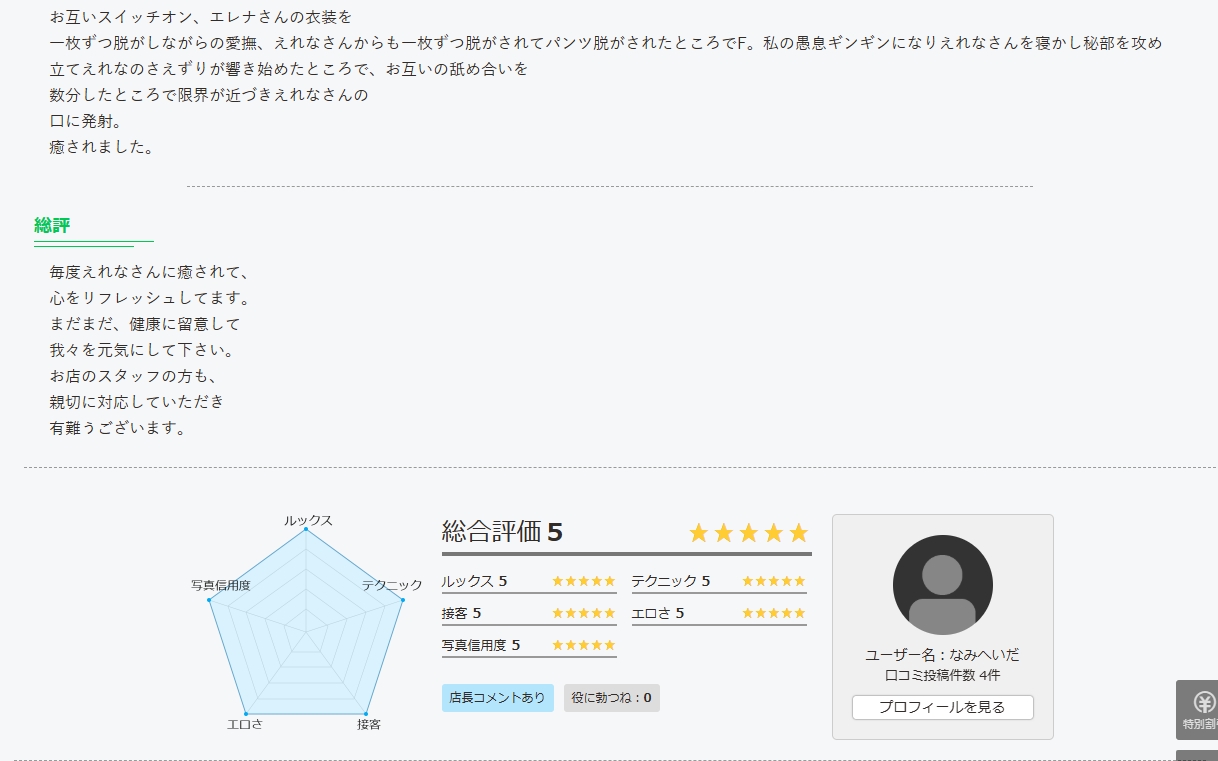Click the yen special discount icon
This screenshot has width=1218, height=761.
tap(1203, 703)
